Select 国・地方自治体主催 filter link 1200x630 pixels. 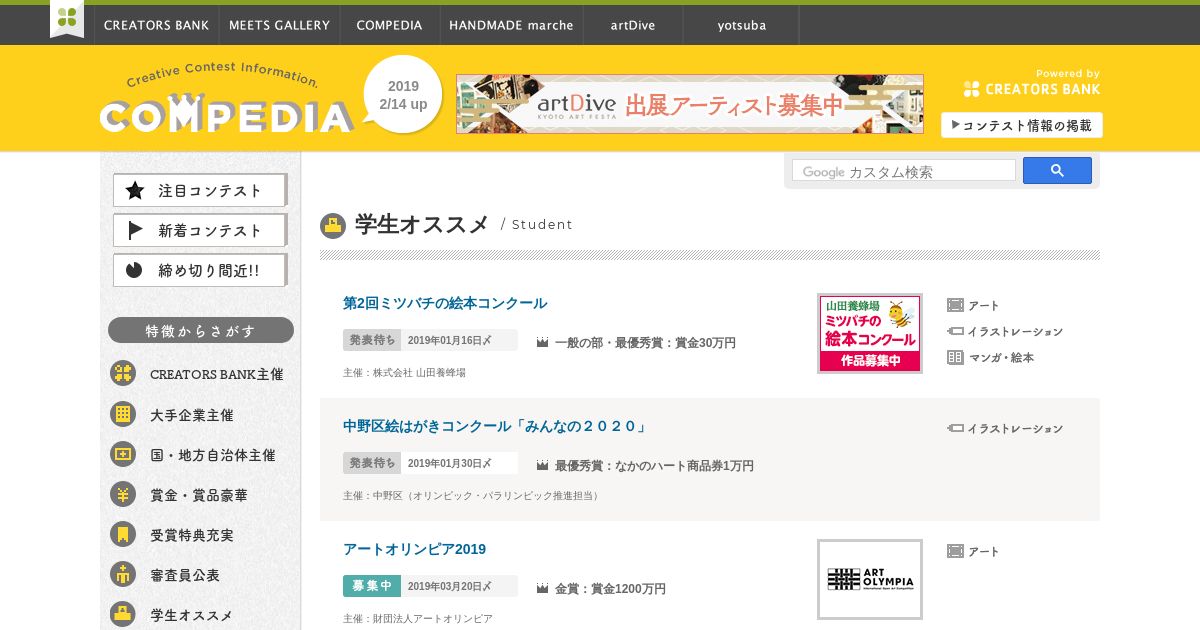213,455
